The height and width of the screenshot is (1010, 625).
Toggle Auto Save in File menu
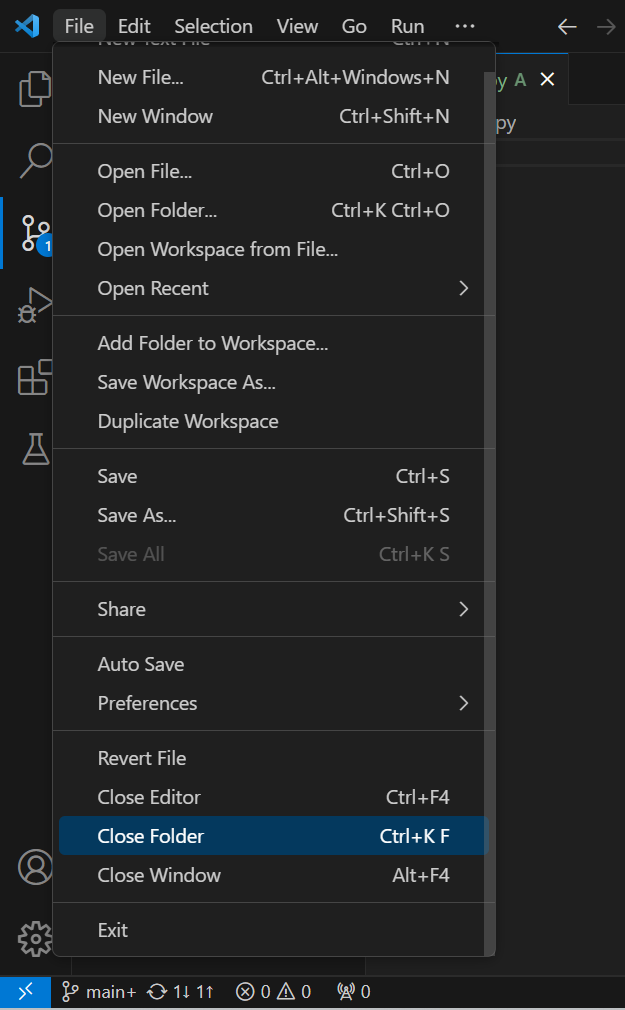(x=141, y=664)
